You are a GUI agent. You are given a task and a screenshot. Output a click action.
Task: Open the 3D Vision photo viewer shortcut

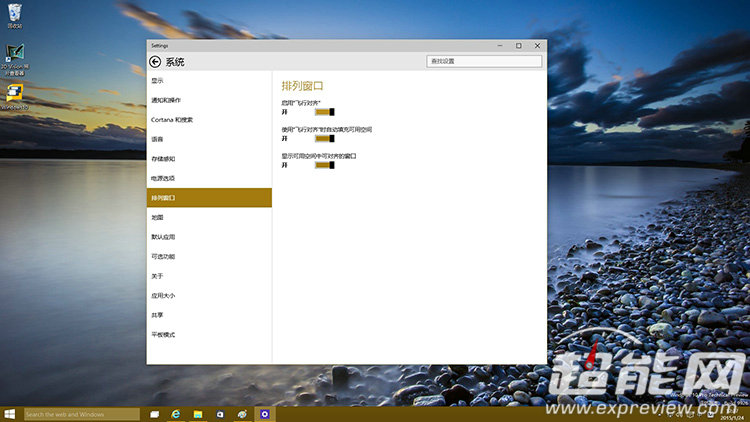click(15, 54)
